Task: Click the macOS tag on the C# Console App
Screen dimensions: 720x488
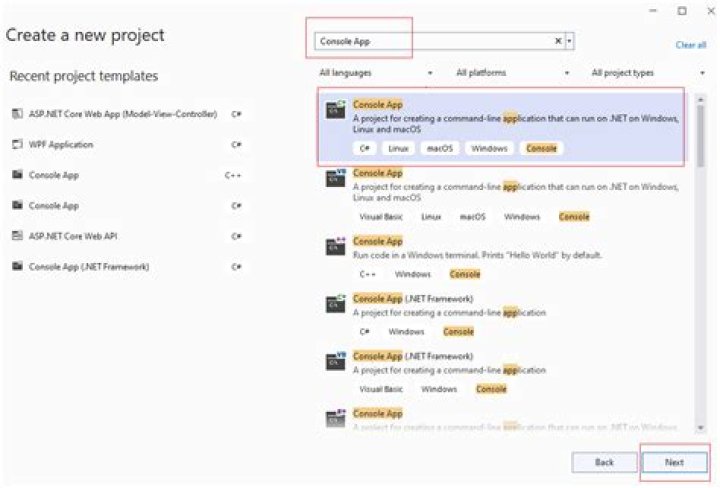Action: click(x=439, y=148)
